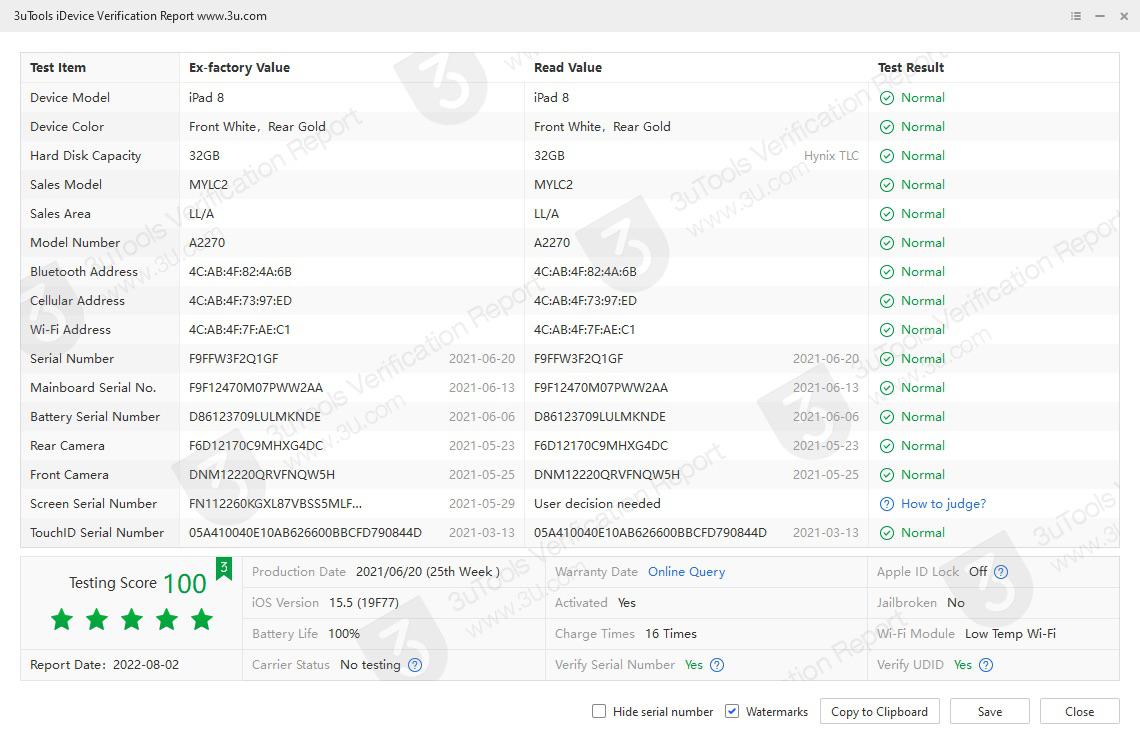Open the list menu icon in title bar

[1076, 16]
